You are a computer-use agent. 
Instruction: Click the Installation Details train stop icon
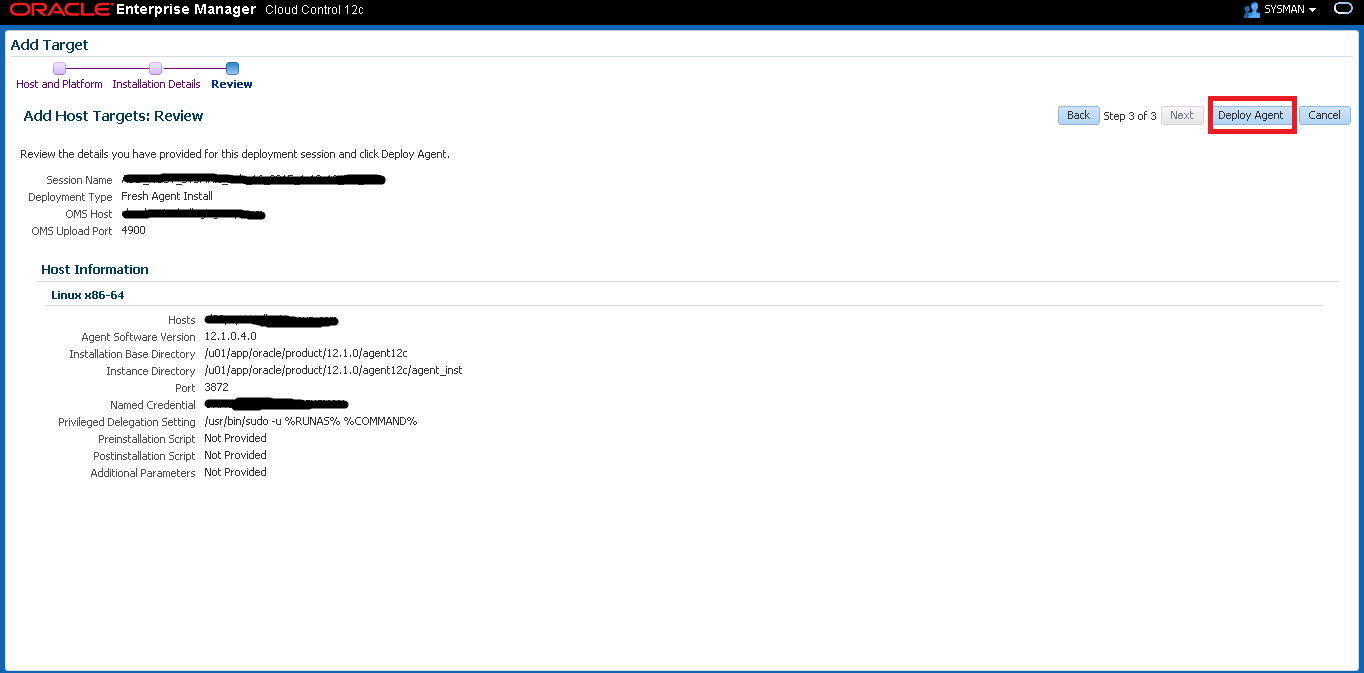pos(155,68)
